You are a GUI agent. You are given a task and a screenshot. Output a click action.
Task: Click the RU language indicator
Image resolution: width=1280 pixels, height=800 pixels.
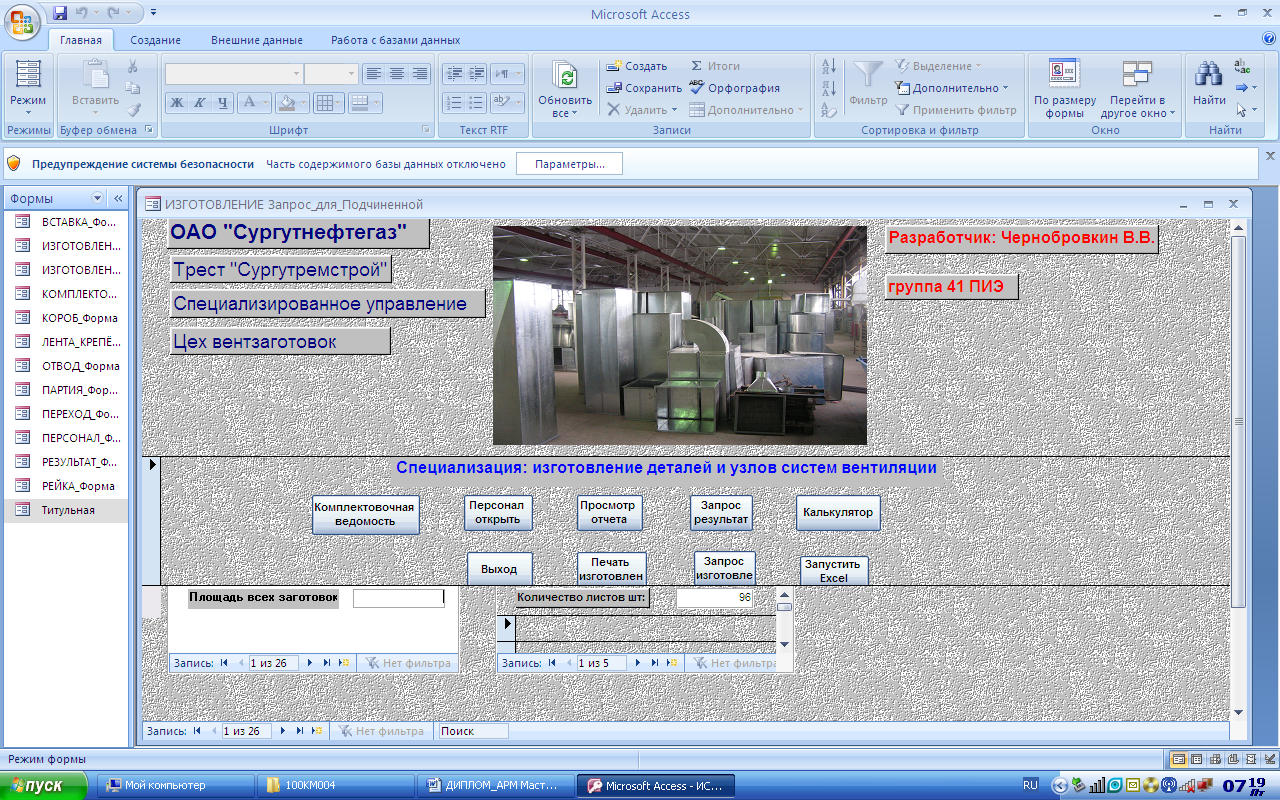(1030, 785)
